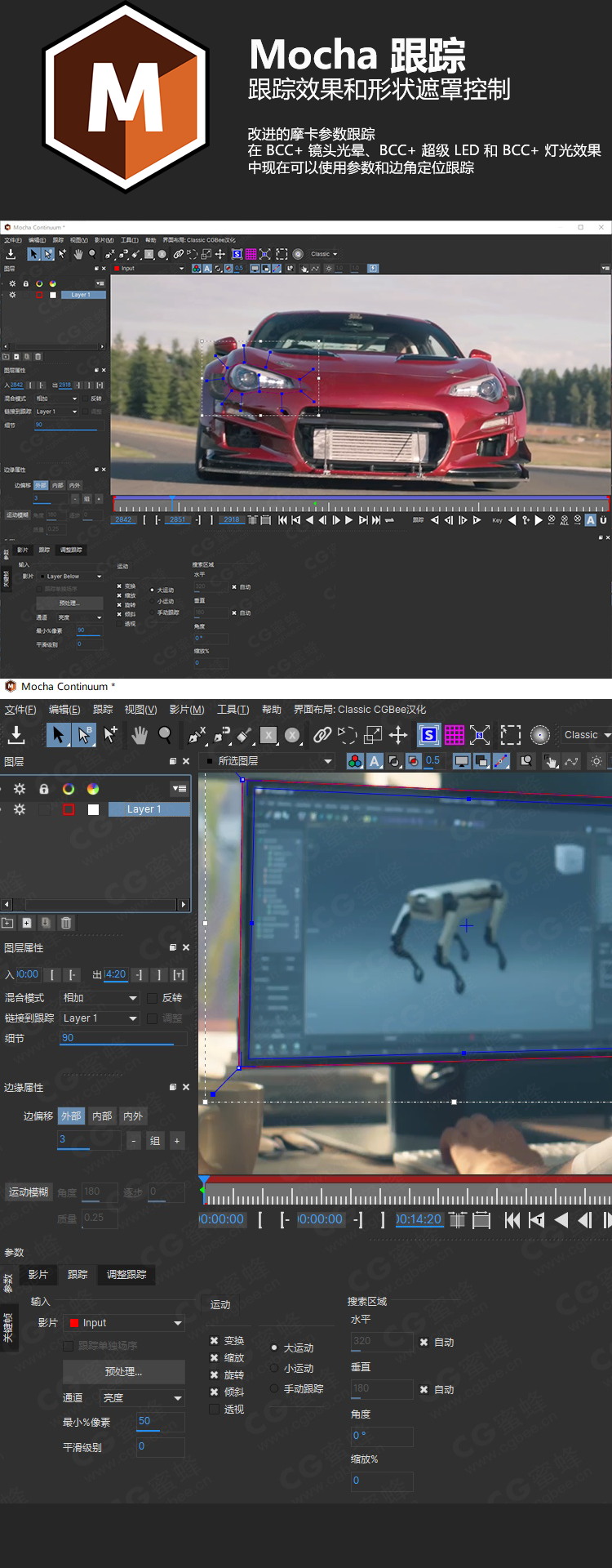The width and height of the screenshot is (612, 1568).
Task: Click the 细节 field showing 90
Action: point(124,1039)
